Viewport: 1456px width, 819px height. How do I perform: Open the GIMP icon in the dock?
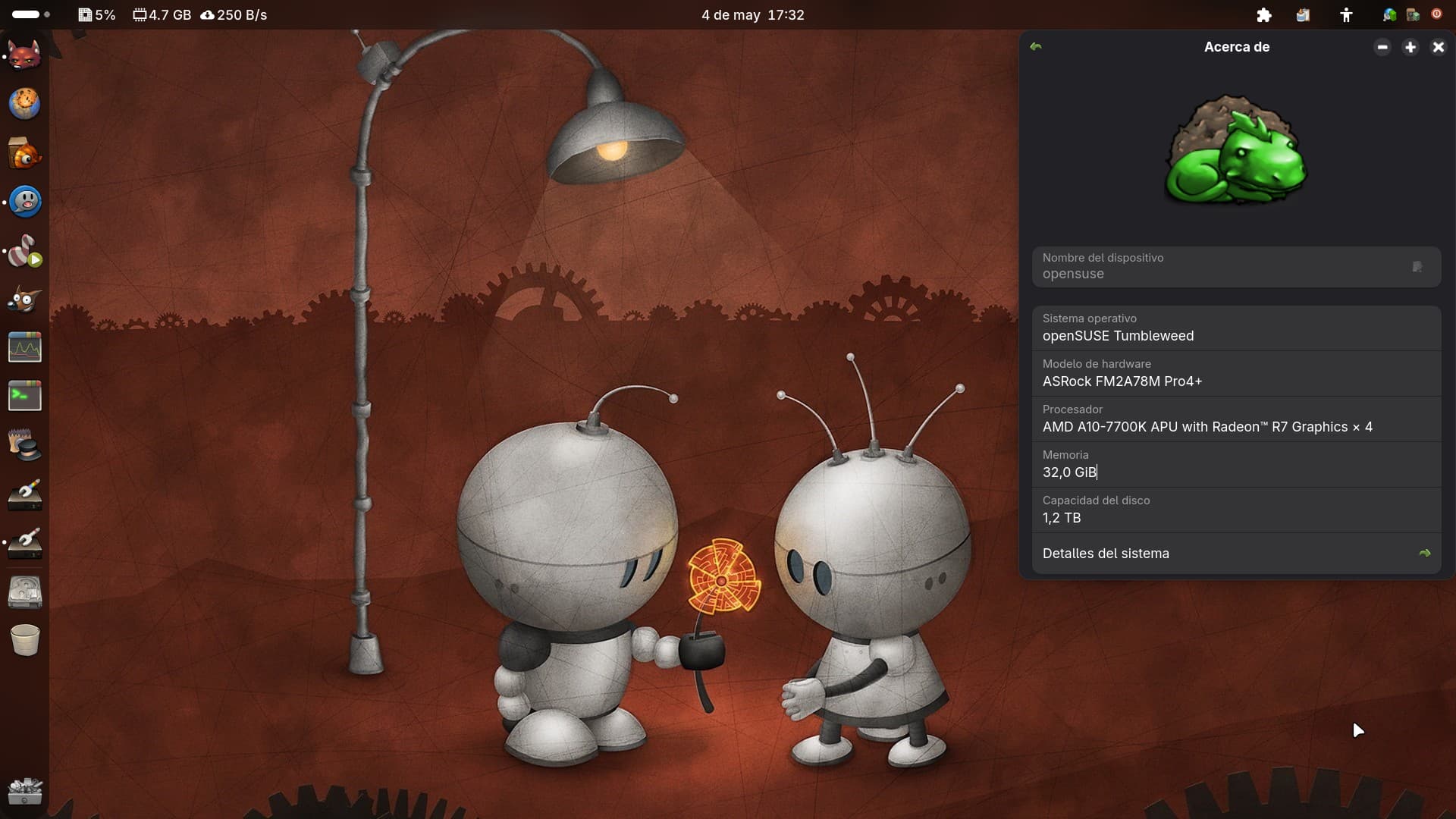pos(24,300)
